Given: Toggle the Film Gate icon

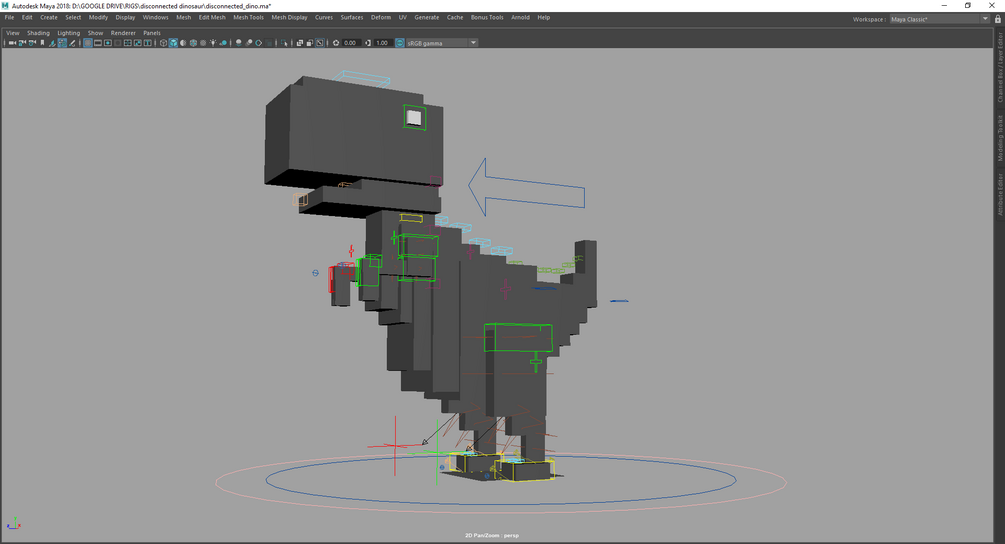Looking at the screenshot, I should pos(97,43).
